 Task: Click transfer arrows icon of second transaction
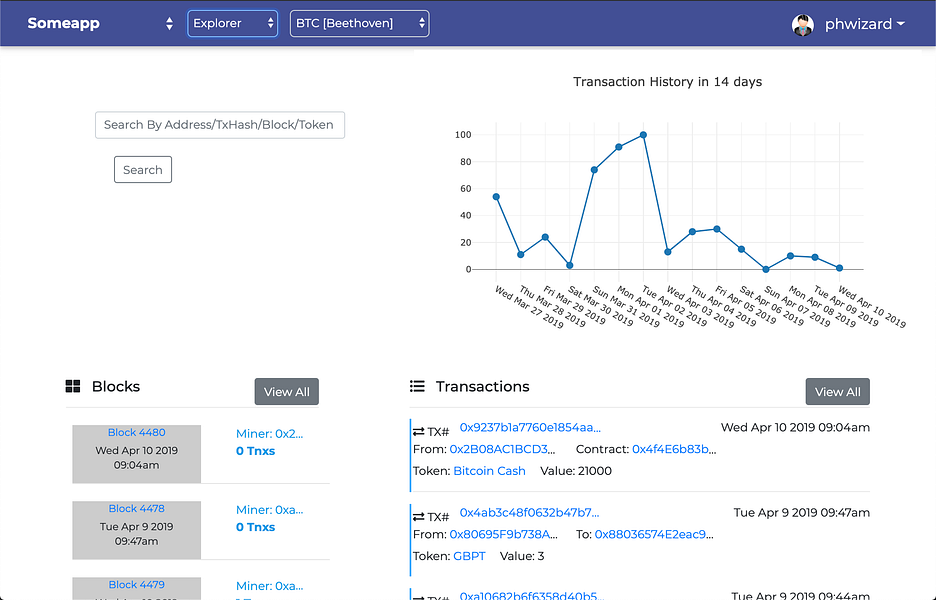(419, 517)
